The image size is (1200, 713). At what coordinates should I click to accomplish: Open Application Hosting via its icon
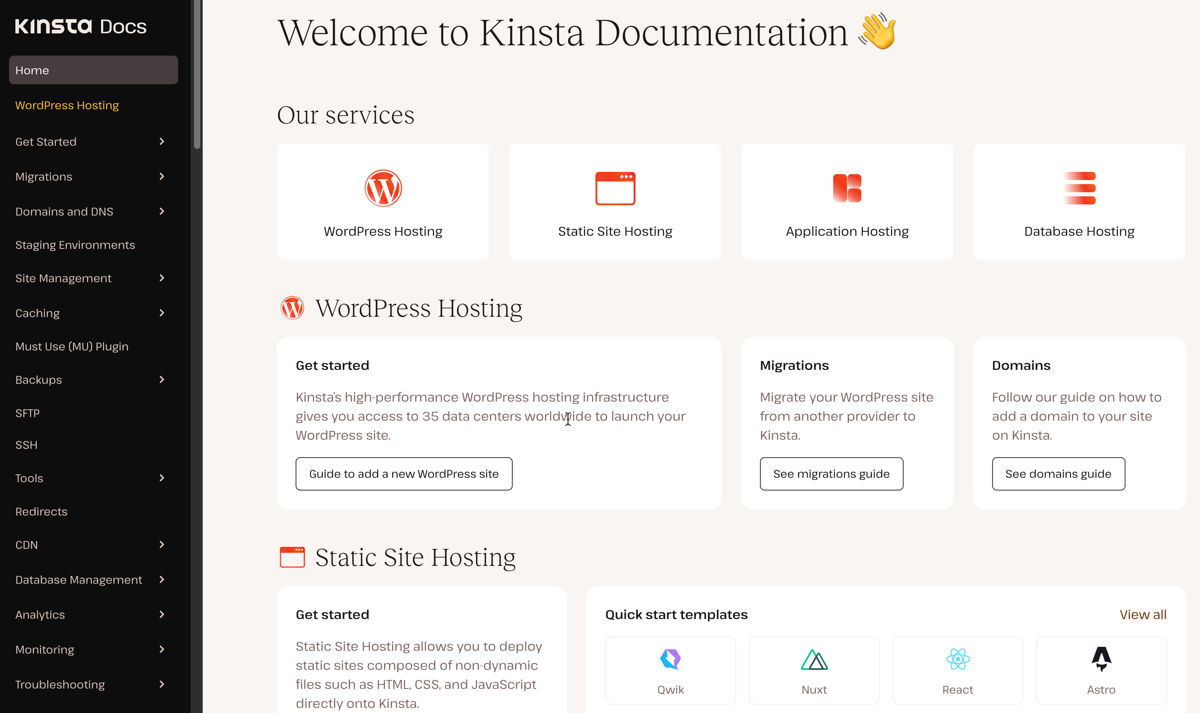(x=847, y=187)
